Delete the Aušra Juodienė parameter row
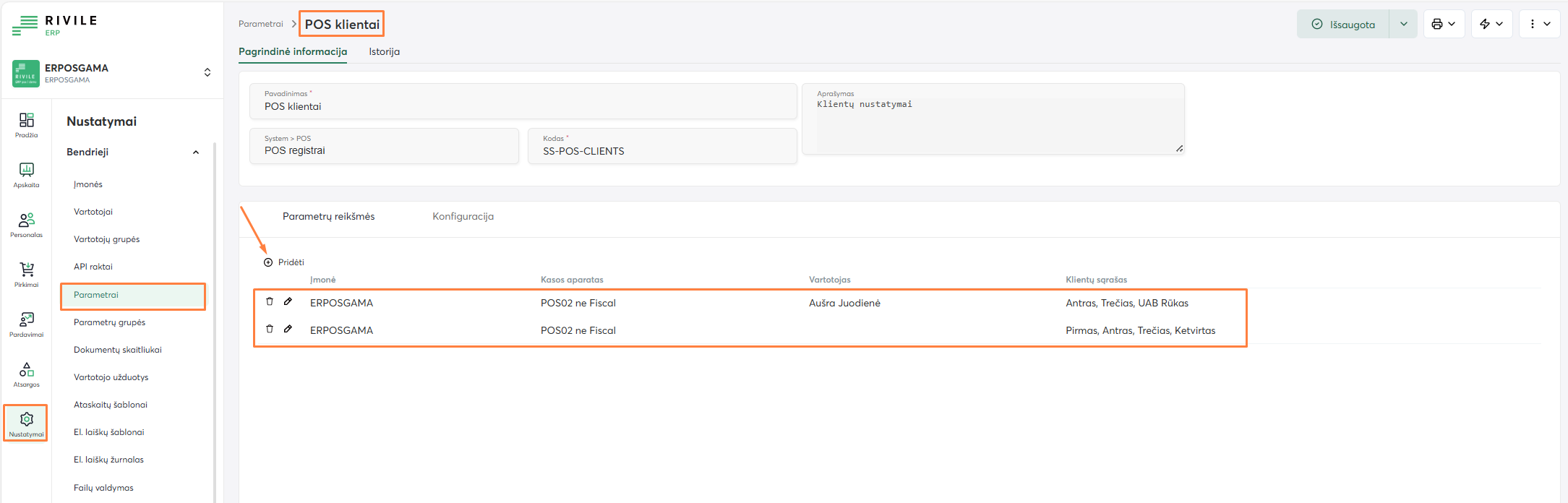Viewport: 1568px width, 503px height. 270,301
